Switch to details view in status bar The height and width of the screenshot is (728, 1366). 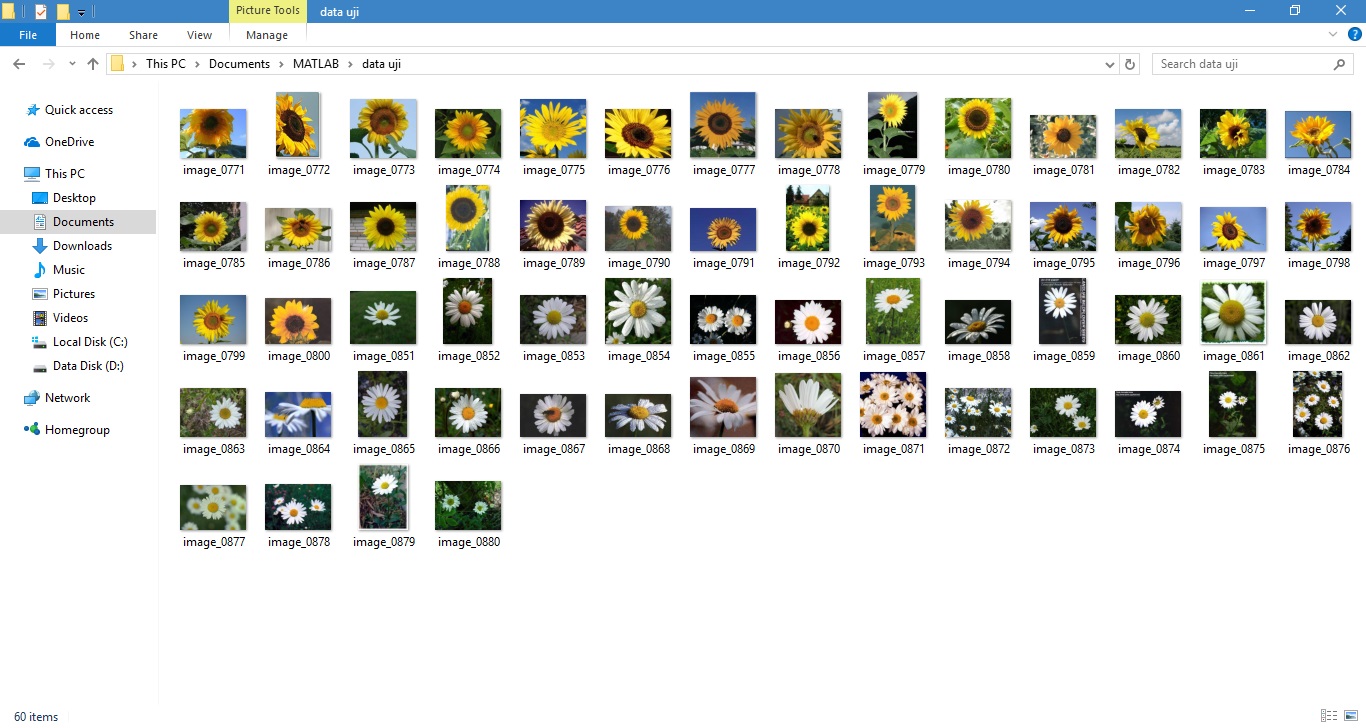(x=1328, y=716)
